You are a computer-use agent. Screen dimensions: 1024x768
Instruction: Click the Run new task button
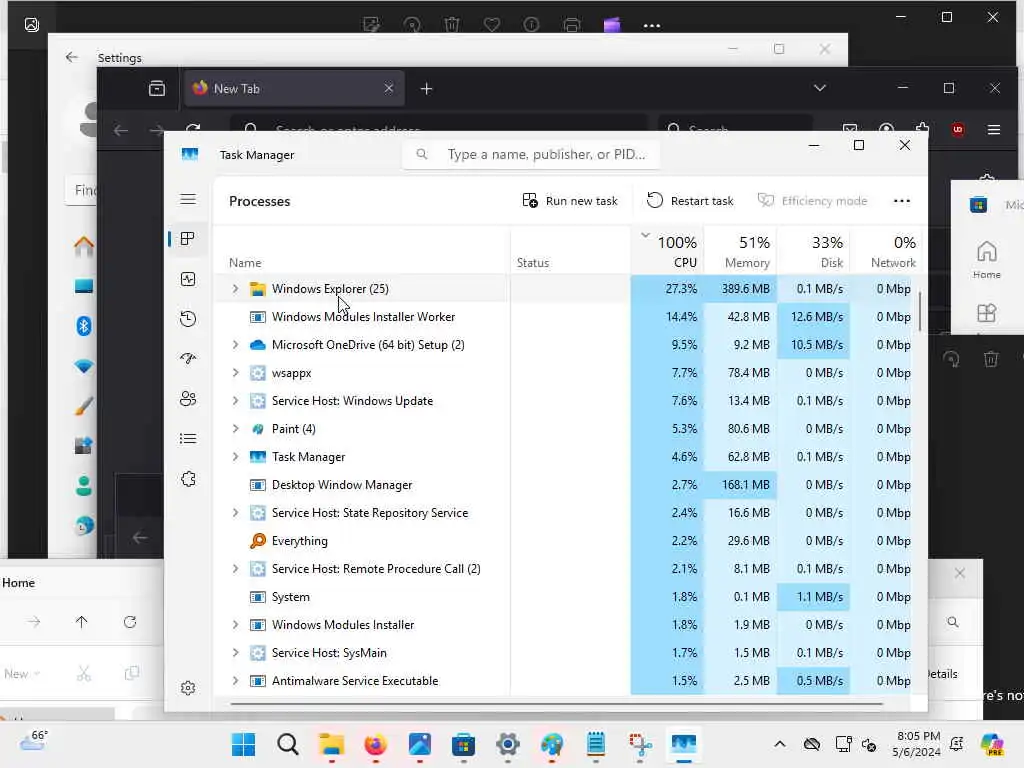pos(570,201)
